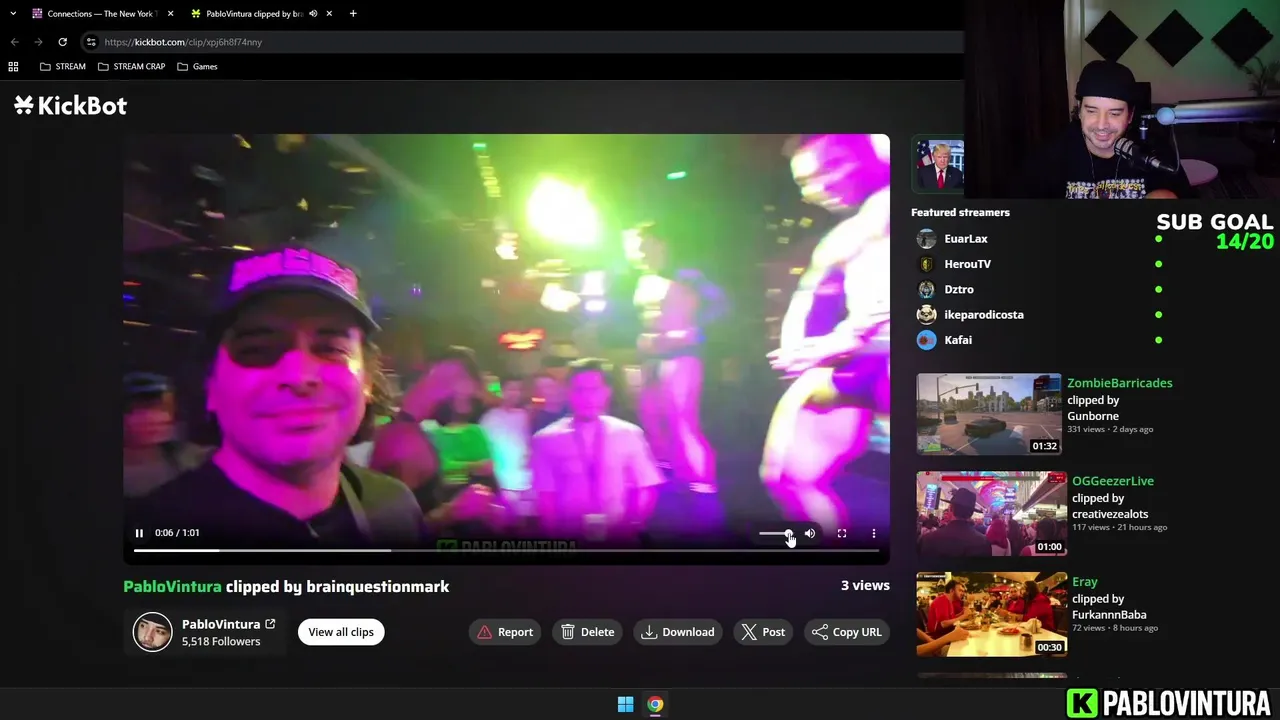Open the Windows Start menu
Viewport: 1280px width, 720px height.
tap(625, 704)
